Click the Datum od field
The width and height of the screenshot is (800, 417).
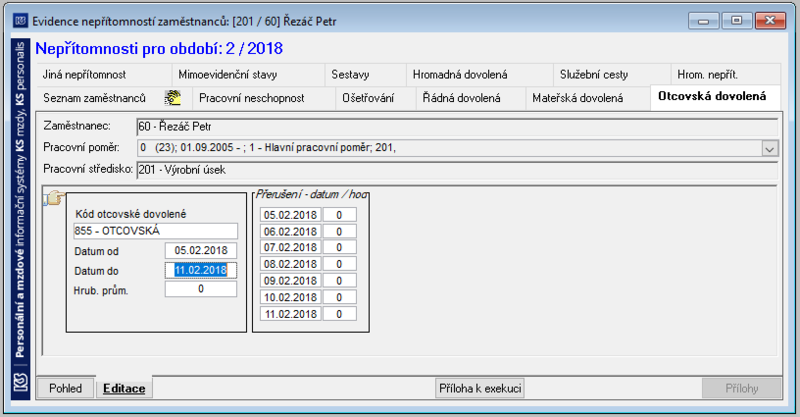point(201,251)
